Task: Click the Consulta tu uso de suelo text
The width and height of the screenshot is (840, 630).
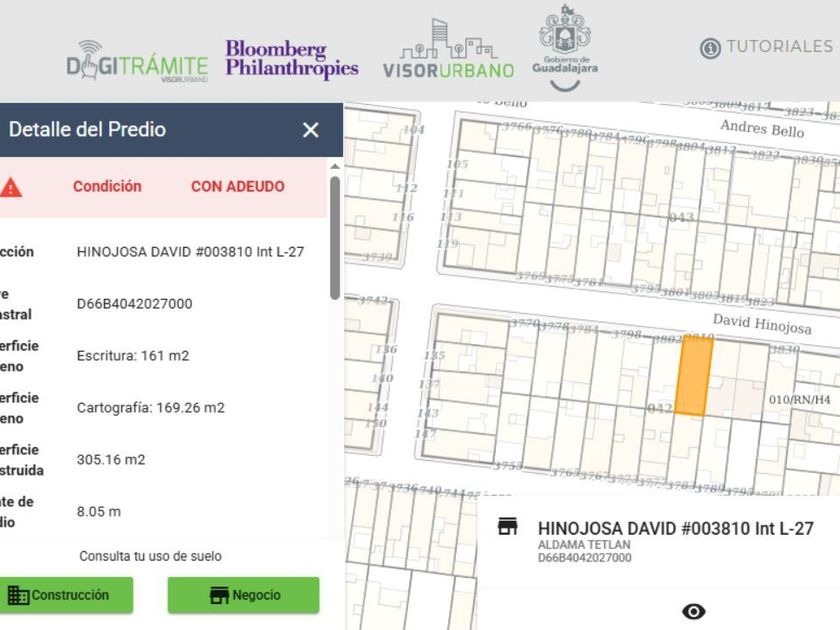Action: [x=151, y=556]
